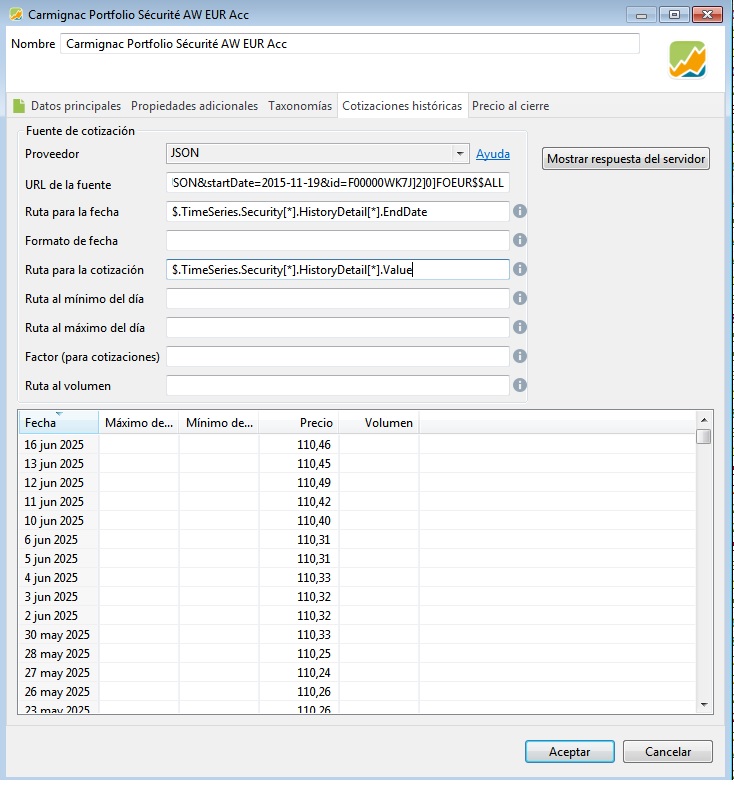Click the table scrollbar down arrow
734x804 pixels.
[x=704, y=705]
